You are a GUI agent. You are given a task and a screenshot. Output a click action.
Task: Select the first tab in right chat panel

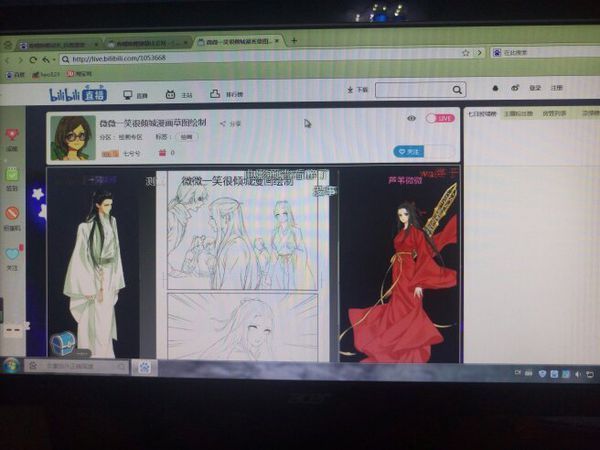click(483, 113)
